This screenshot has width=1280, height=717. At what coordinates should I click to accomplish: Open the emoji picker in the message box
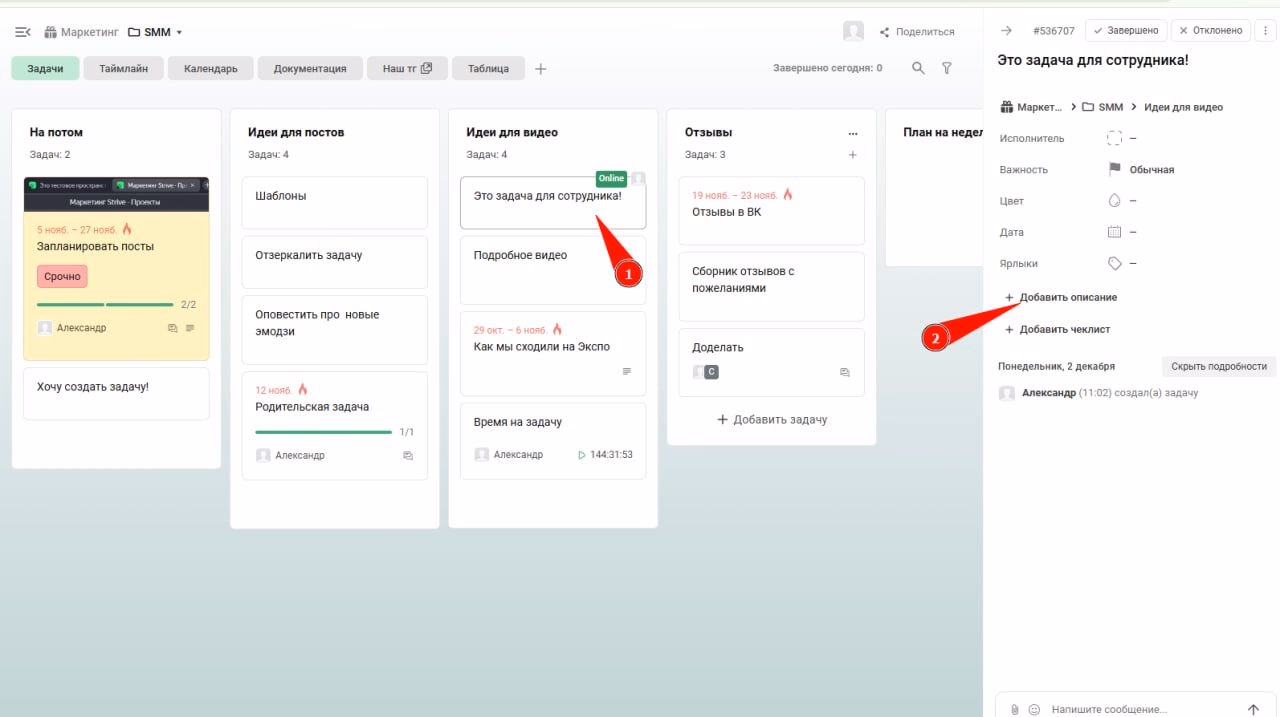1034,709
